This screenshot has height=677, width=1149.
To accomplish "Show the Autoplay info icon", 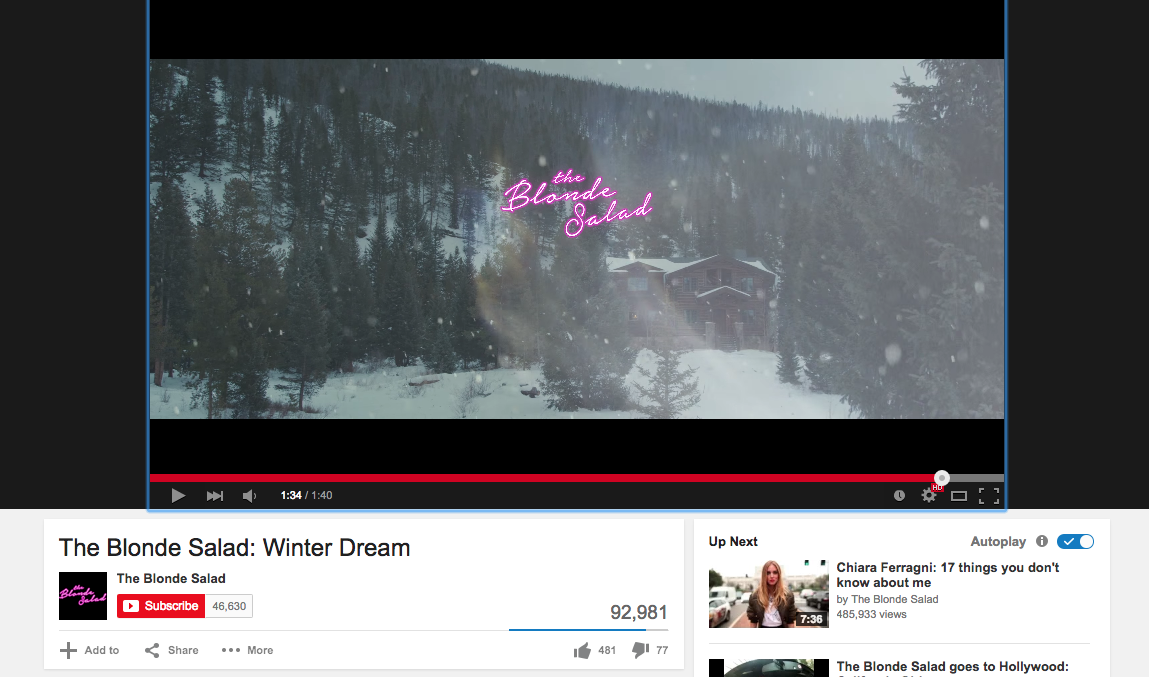I will tap(1042, 541).
